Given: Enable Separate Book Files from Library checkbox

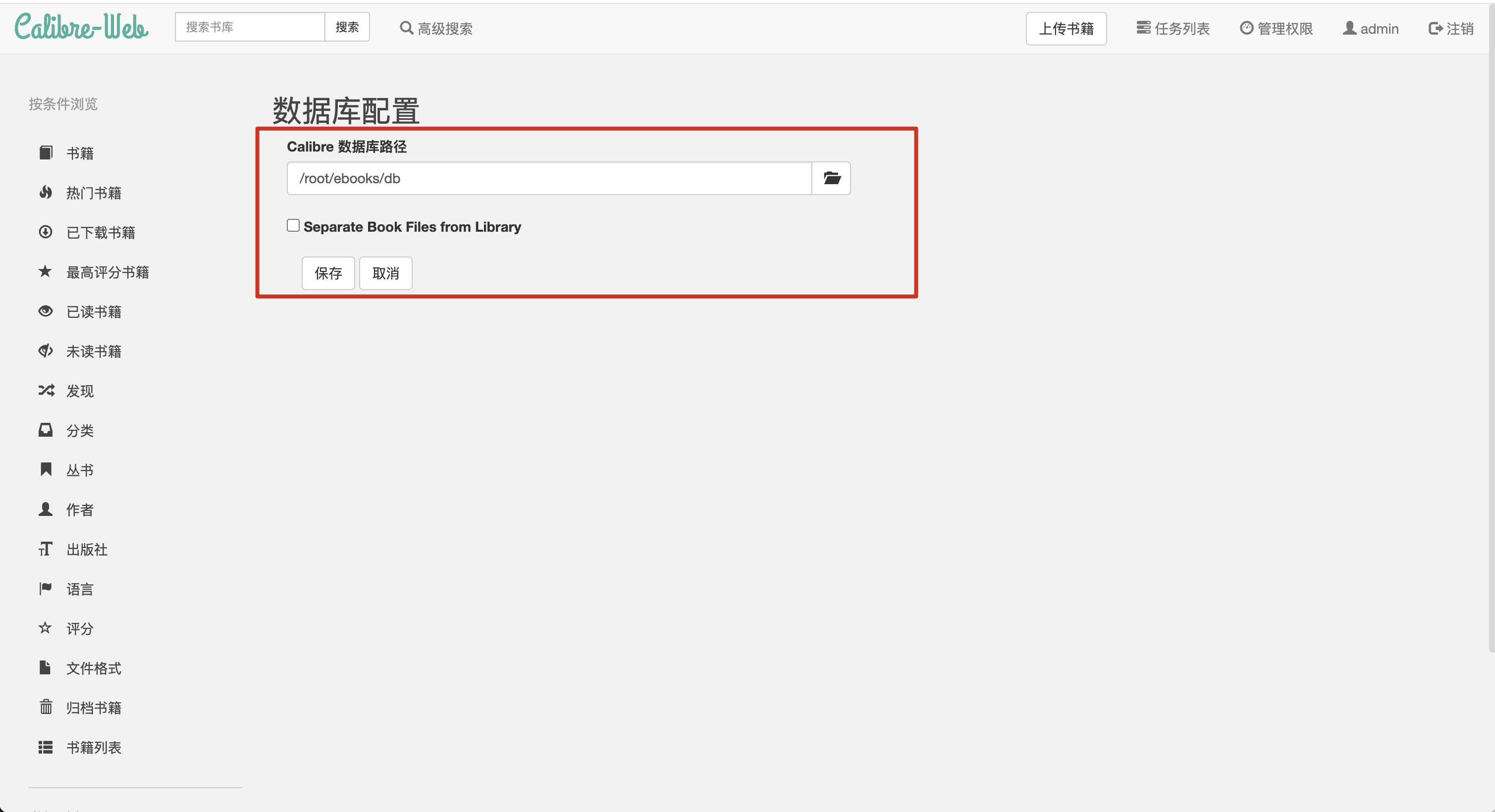Looking at the screenshot, I should 293,226.
